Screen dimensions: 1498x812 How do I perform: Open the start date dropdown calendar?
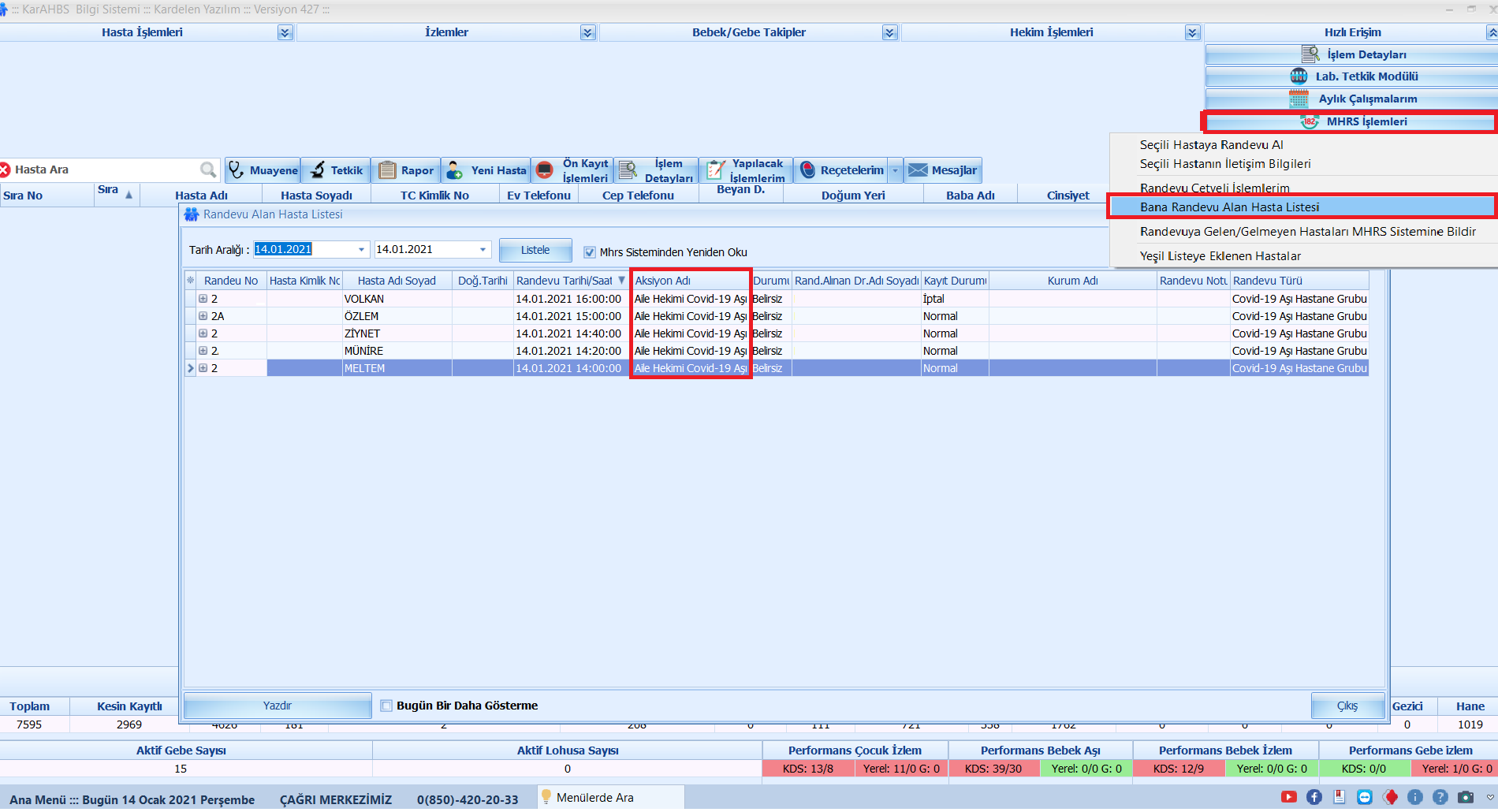[361, 250]
